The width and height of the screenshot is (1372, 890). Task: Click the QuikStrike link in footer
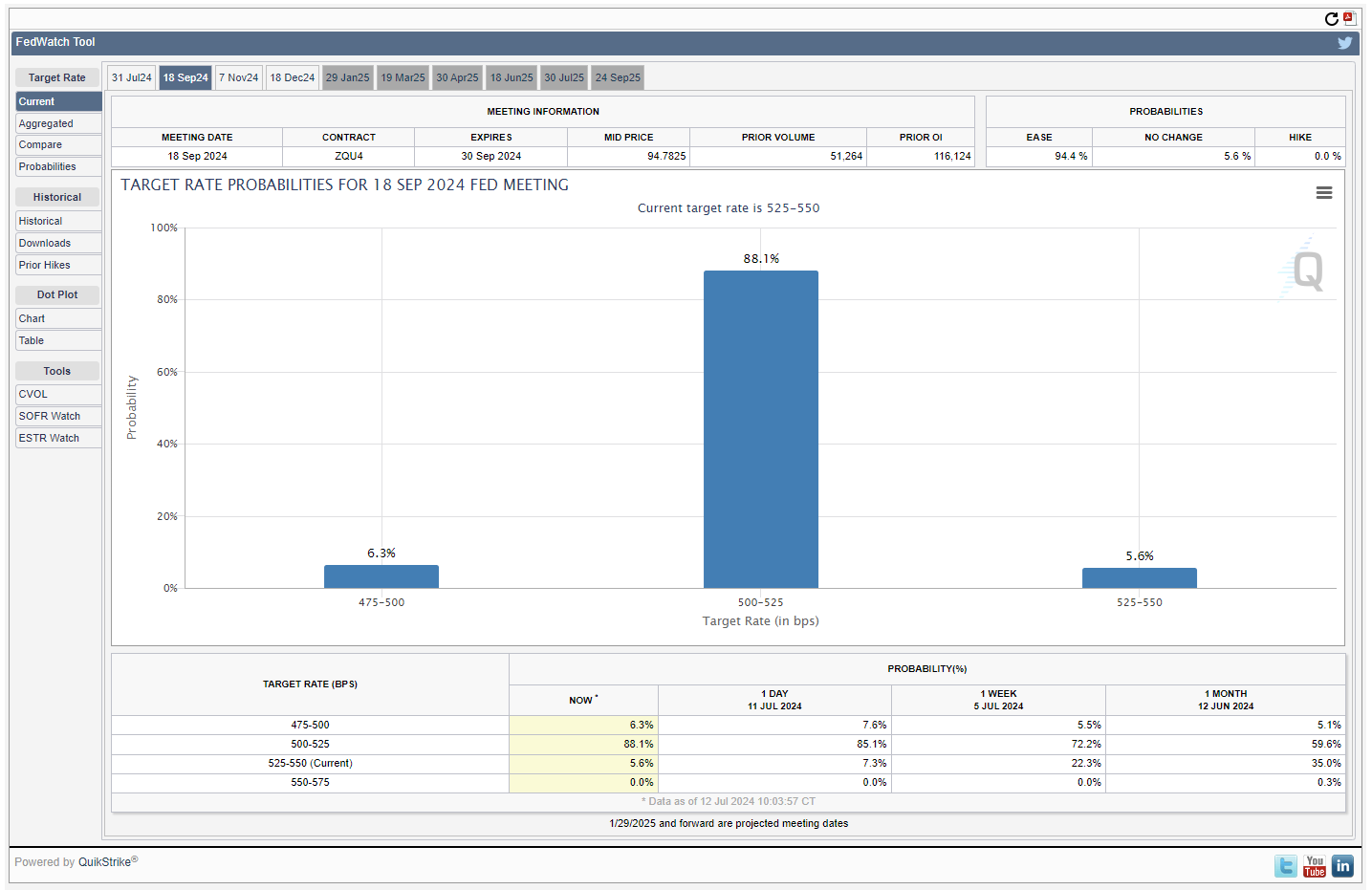(x=105, y=862)
